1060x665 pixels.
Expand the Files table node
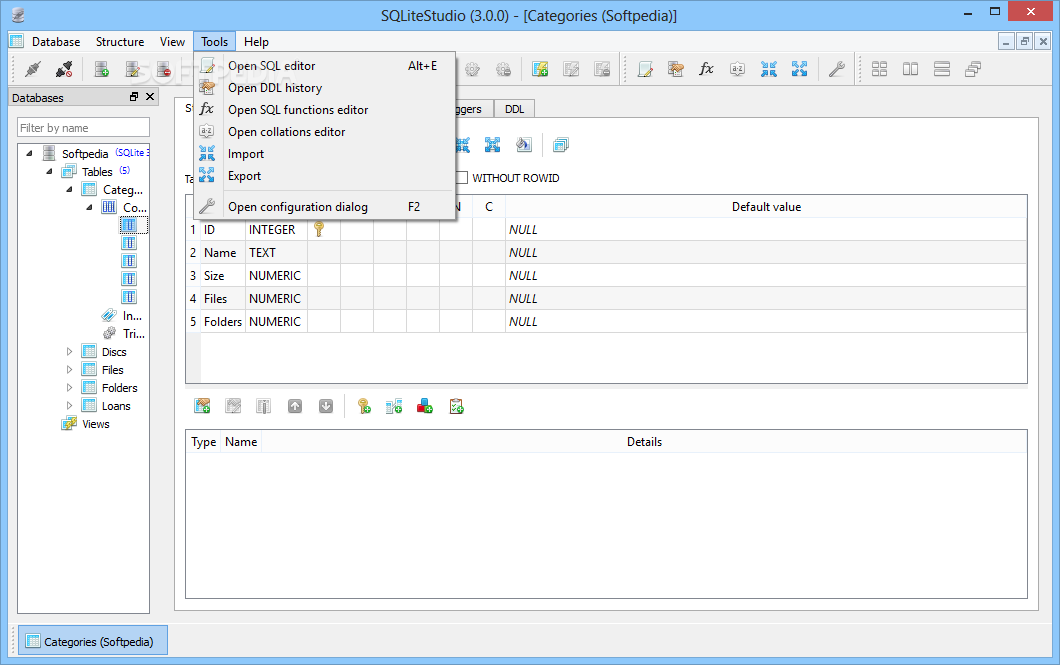pyautogui.click(x=69, y=370)
